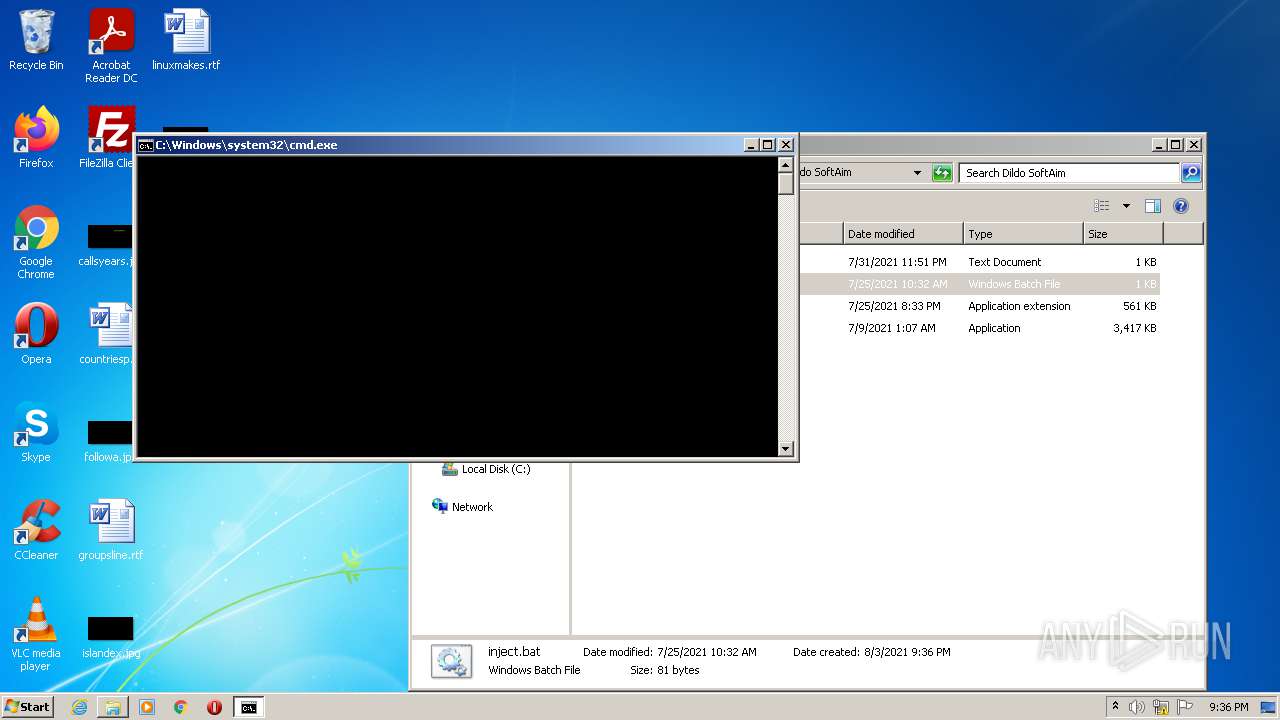Select the Windows Batch File row

tap(979, 284)
